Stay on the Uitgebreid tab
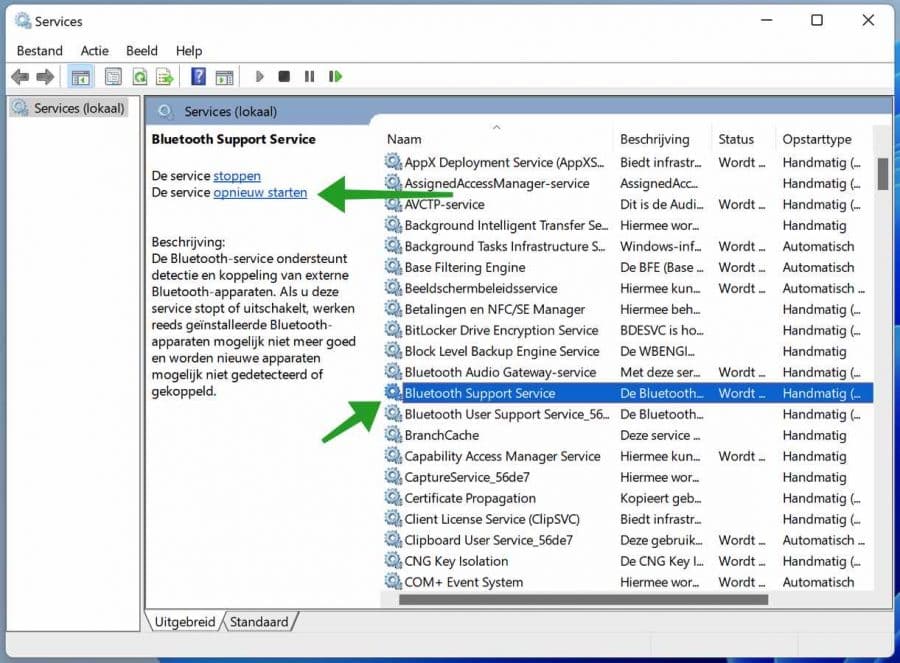The width and height of the screenshot is (900, 663). [184, 621]
